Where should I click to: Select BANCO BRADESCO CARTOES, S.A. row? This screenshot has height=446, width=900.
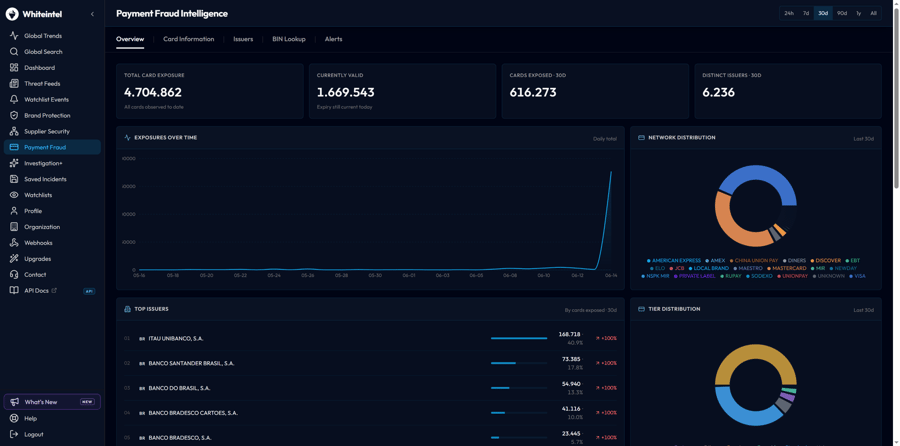tap(370, 413)
